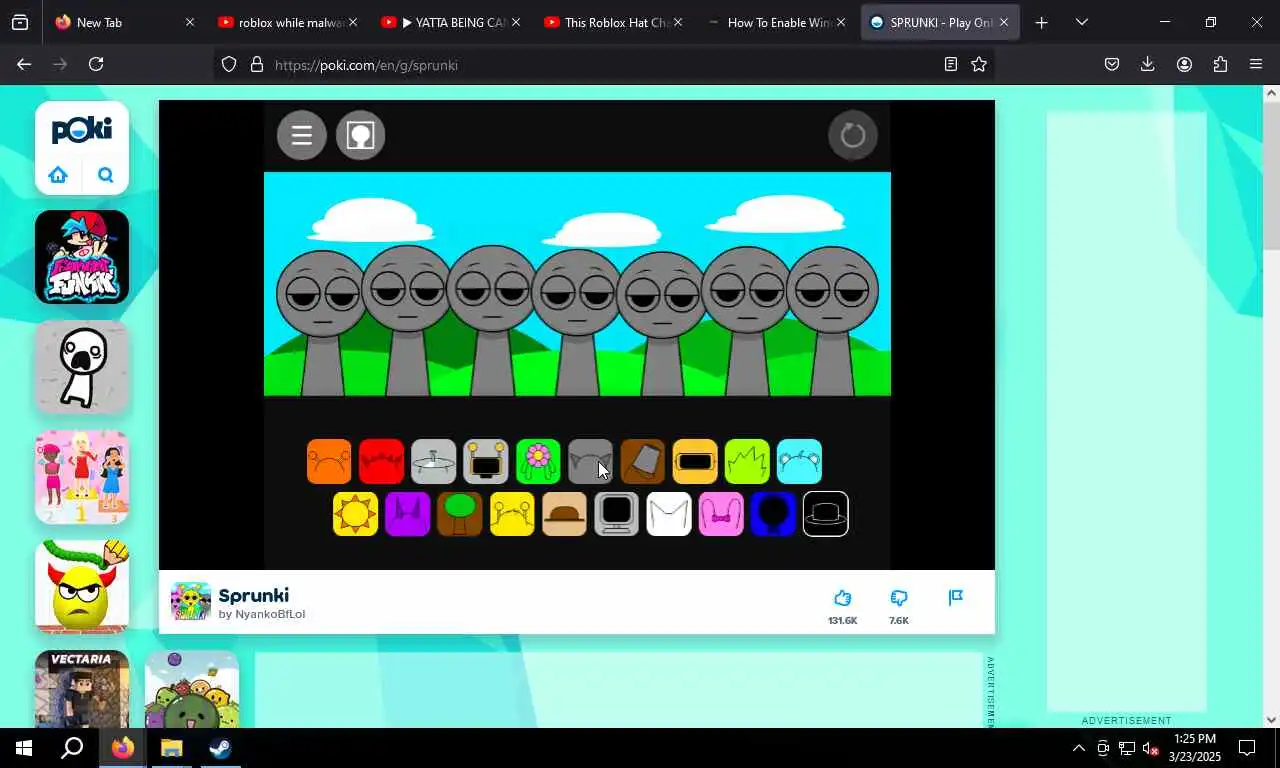
Task: Select the tan brown-hat character icon
Action: click(x=564, y=514)
